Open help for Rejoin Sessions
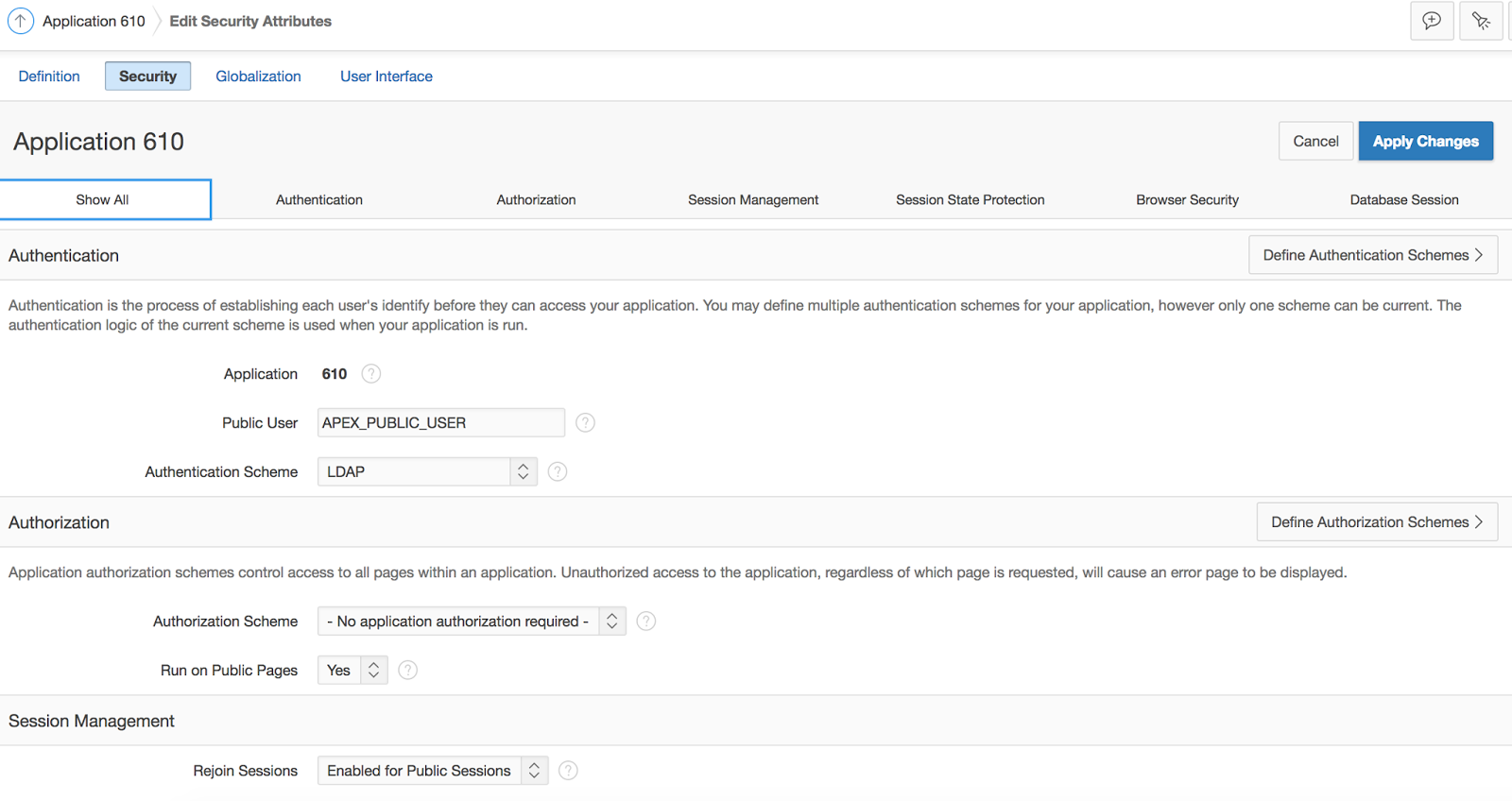The image size is (1512, 801). pos(568,771)
